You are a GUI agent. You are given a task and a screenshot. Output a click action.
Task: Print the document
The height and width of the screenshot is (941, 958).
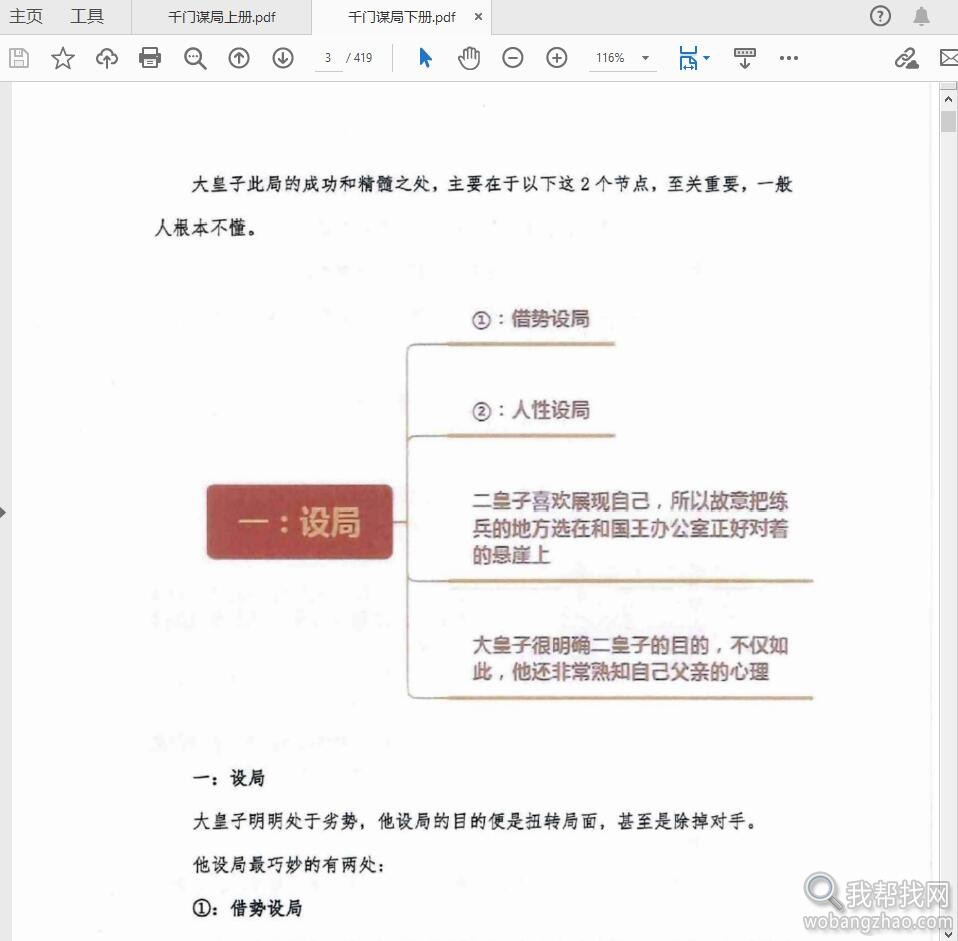tap(150, 58)
